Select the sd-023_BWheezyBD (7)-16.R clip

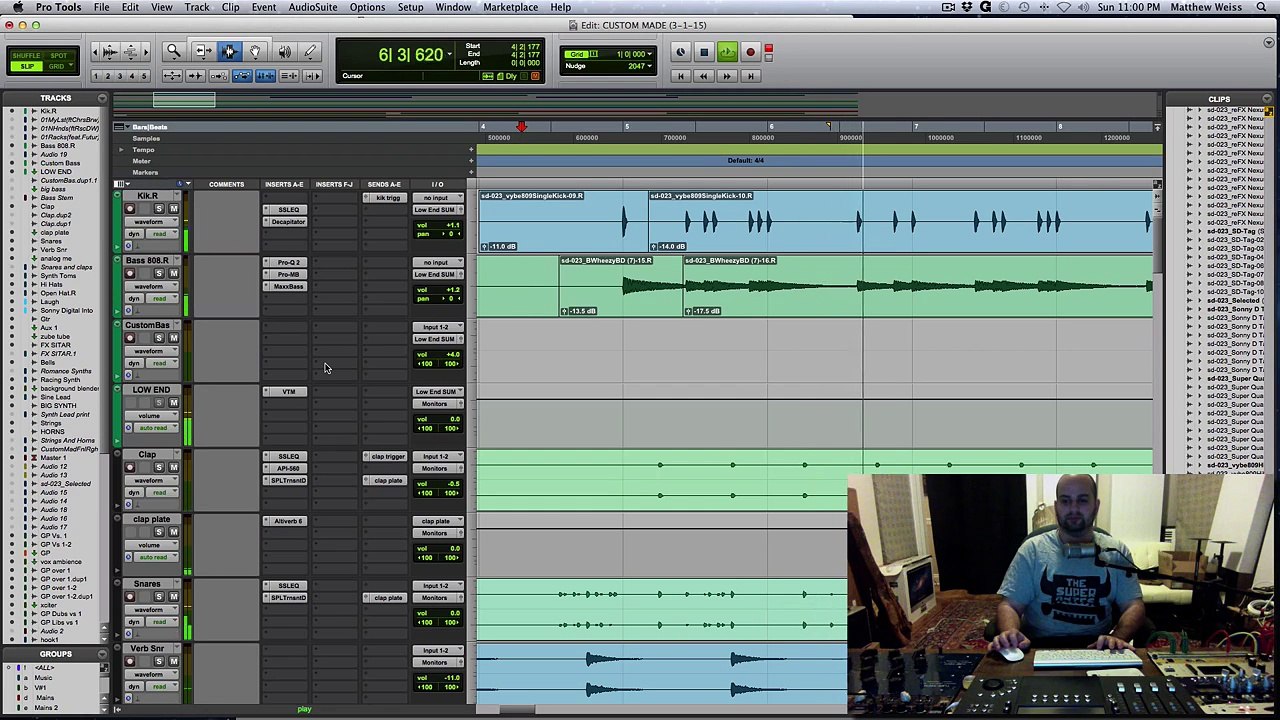918,287
